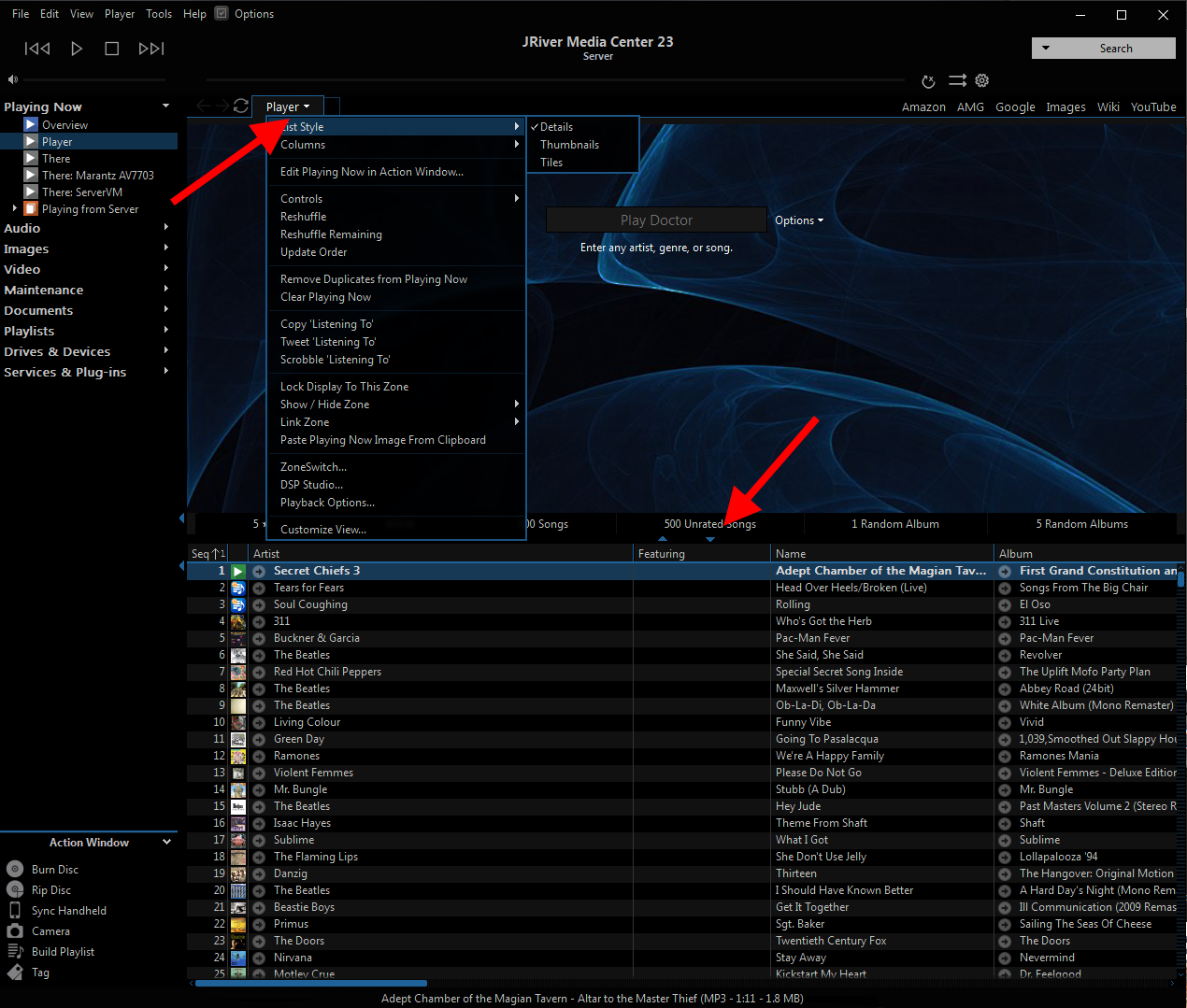The image size is (1187, 1008).
Task: Click the now-playing green play icon on row 1
Action: [x=238, y=571]
